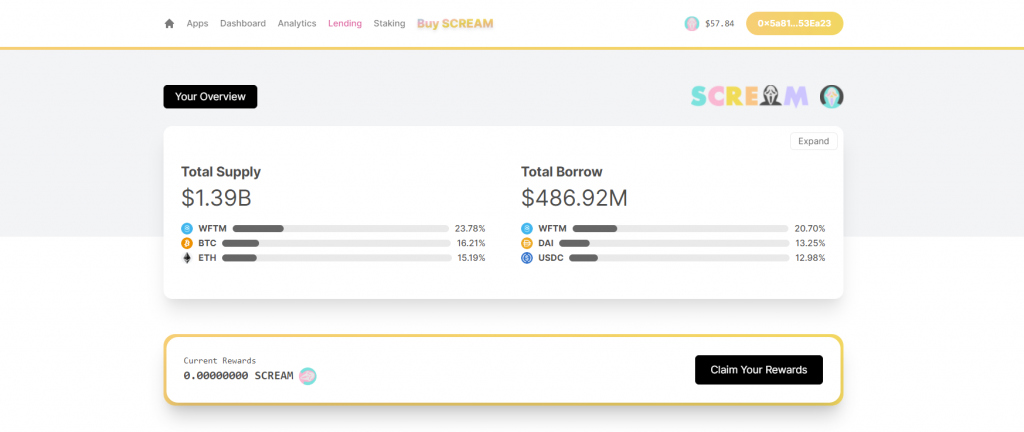Screen dimensions: 1024x432
Task: Click the SCREAM icon beside Current Rewards
Action: tap(308, 376)
